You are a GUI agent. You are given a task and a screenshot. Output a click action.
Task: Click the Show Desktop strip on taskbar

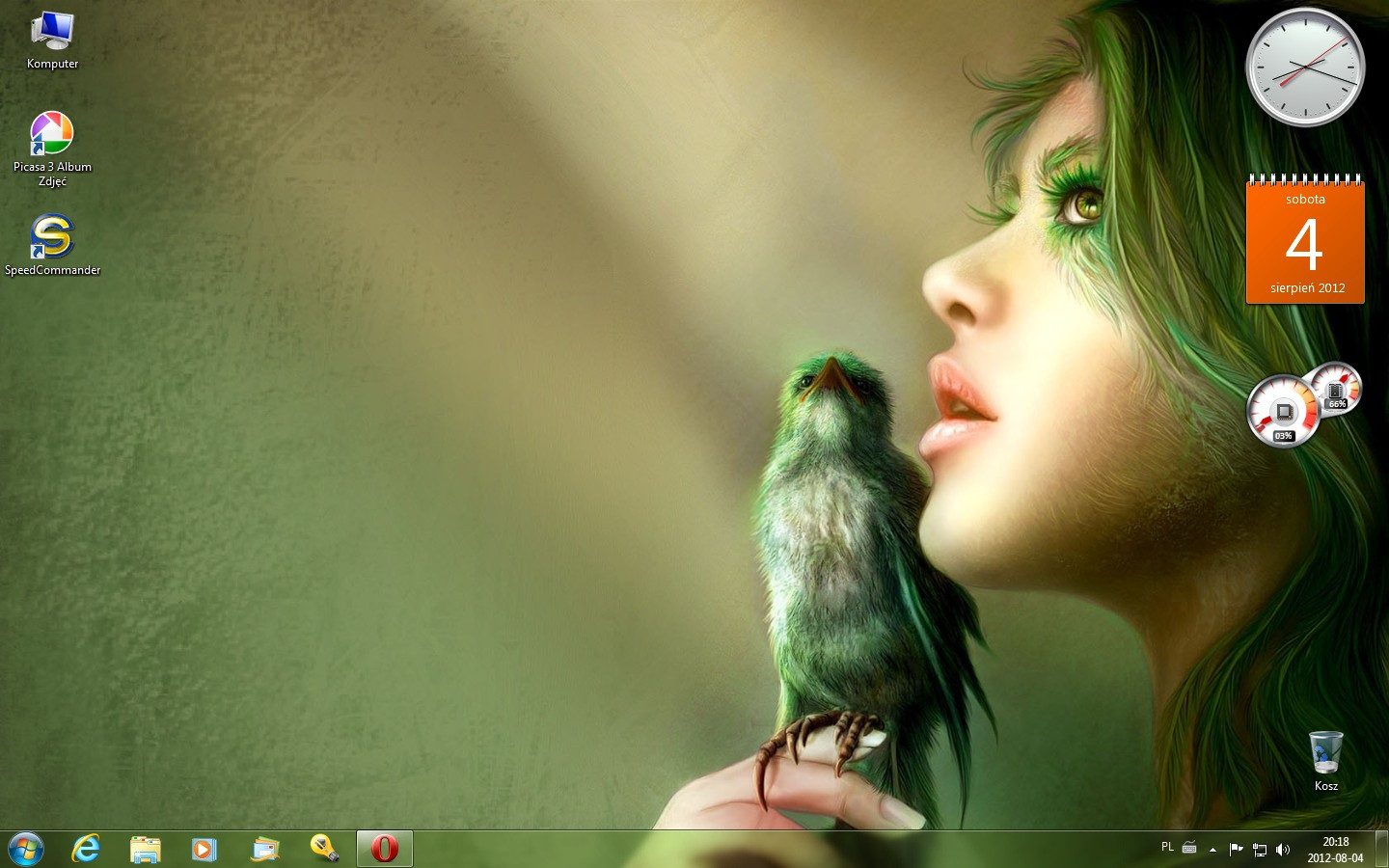coord(1381,849)
